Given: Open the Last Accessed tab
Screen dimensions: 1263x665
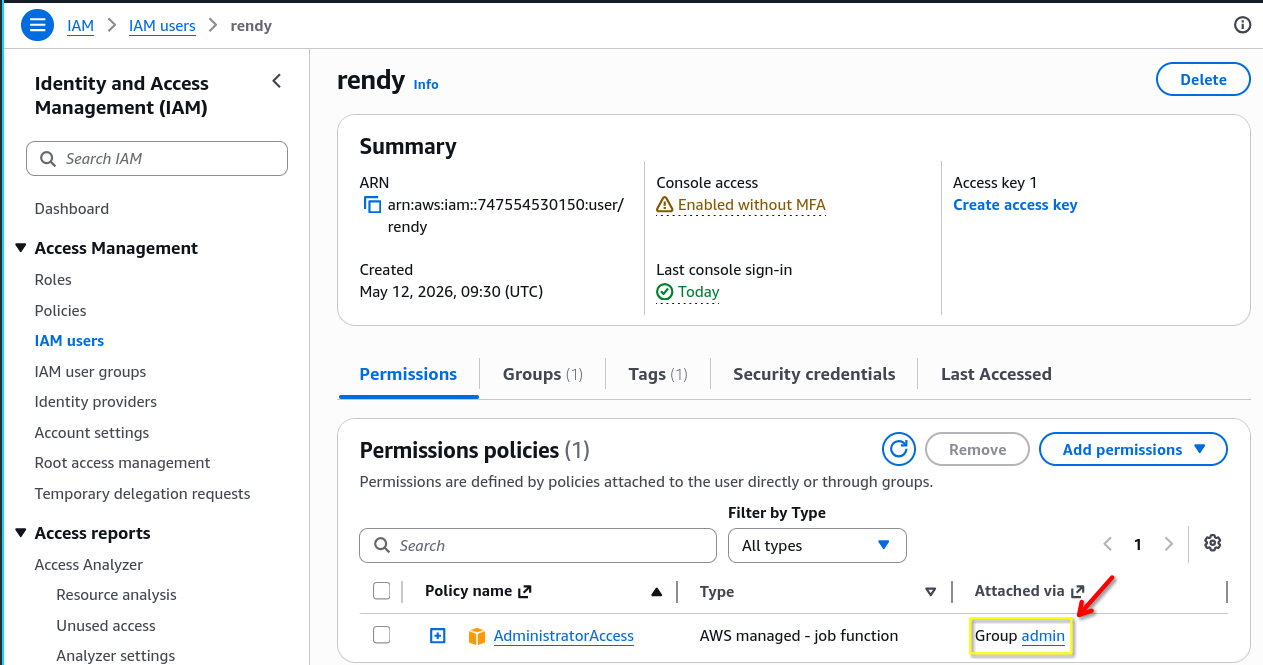Looking at the screenshot, I should point(996,374).
